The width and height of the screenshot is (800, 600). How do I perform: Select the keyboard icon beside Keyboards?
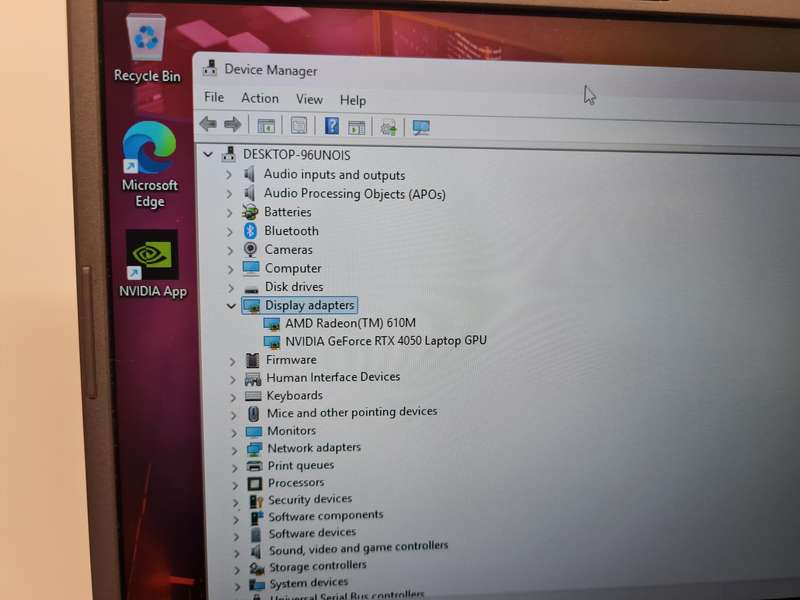(x=254, y=396)
